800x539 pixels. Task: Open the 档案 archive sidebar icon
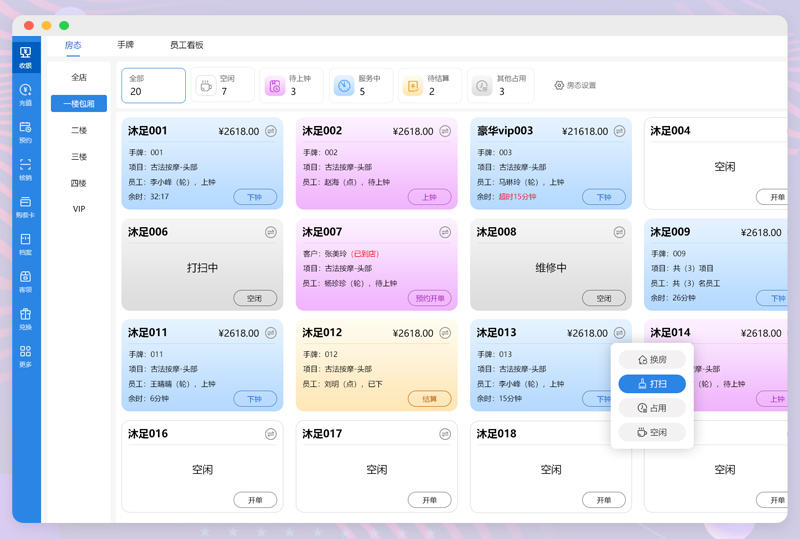(x=25, y=242)
